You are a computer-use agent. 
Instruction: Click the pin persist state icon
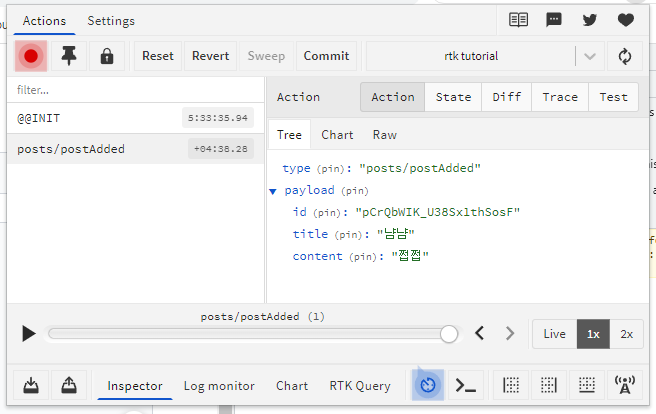point(69,56)
